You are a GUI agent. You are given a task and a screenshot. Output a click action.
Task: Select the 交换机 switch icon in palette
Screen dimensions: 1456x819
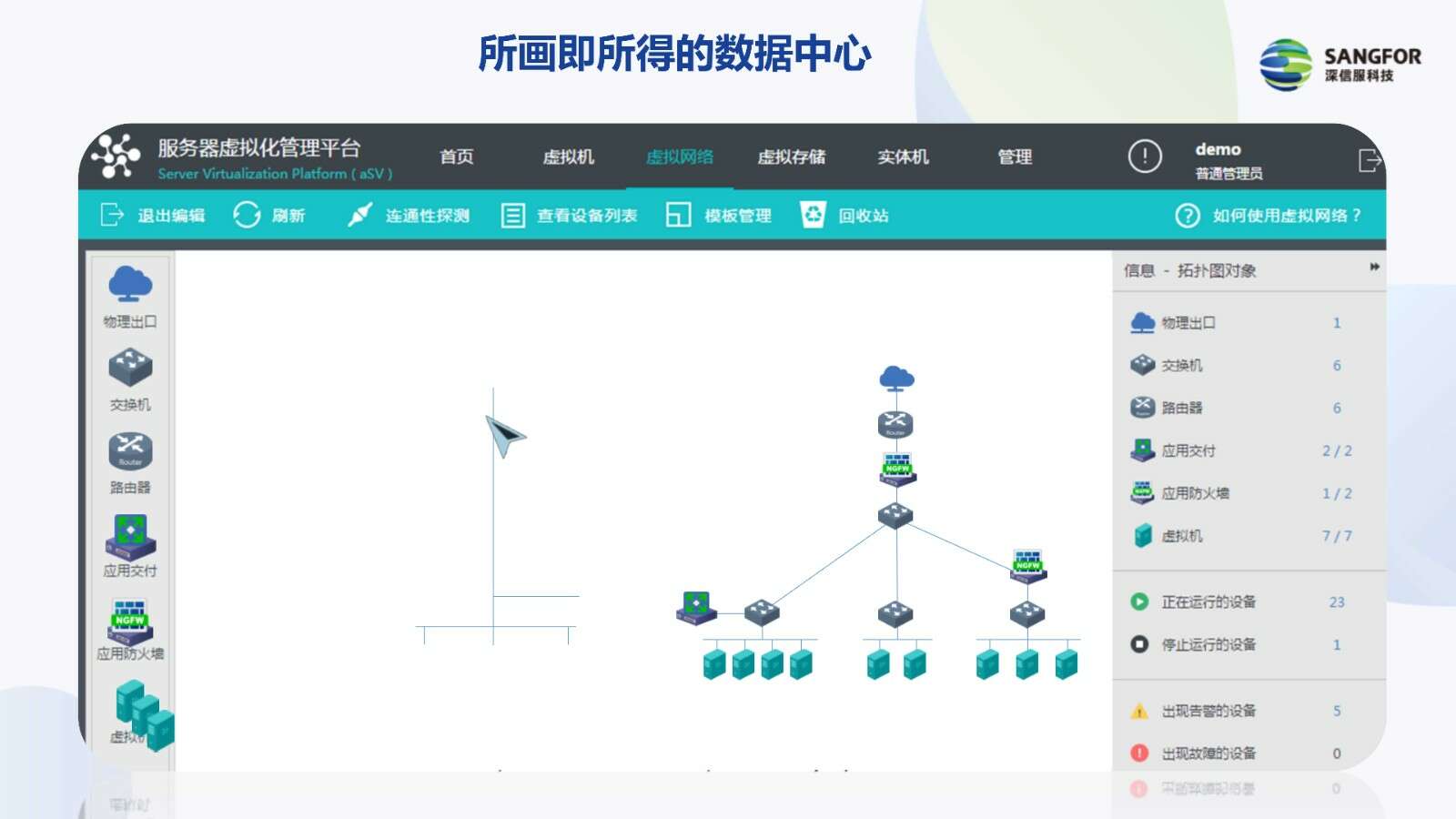[130, 368]
